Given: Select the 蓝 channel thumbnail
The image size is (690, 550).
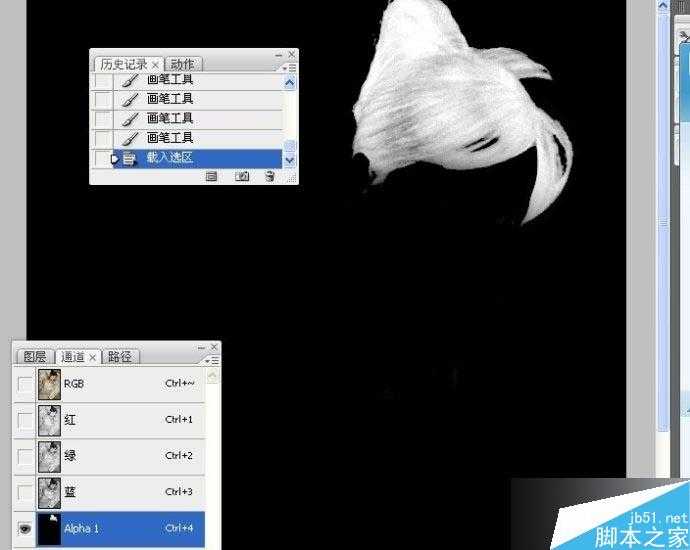Looking at the screenshot, I should (x=49, y=493).
